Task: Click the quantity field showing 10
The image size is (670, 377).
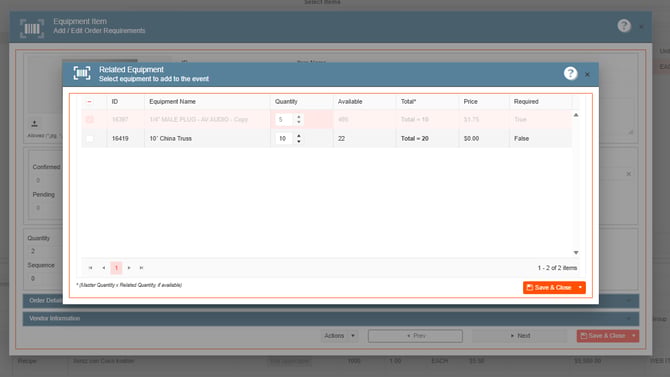Action: click(284, 138)
